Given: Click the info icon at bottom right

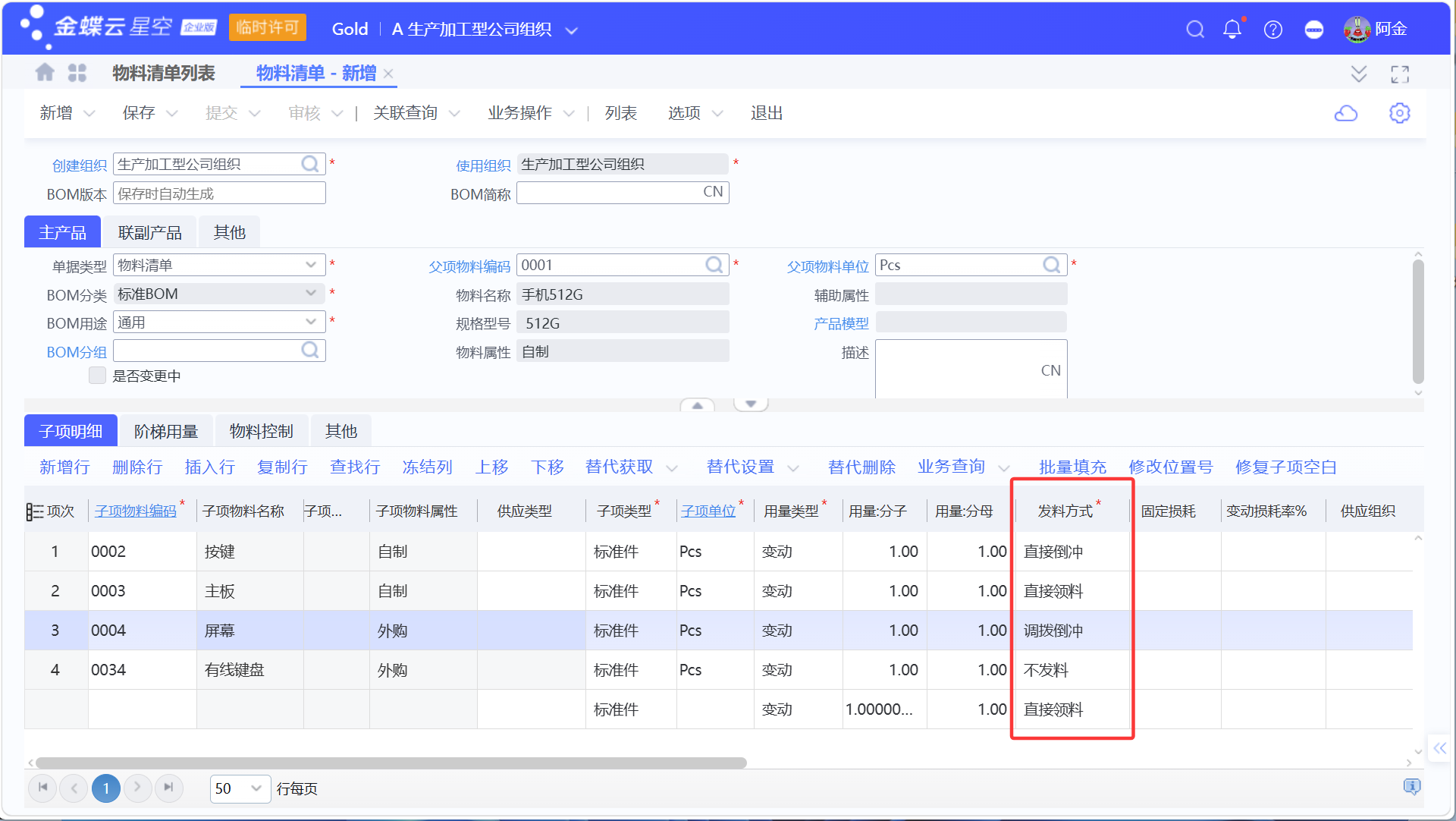Looking at the screenshot, I should click(x=1411, y=787).
